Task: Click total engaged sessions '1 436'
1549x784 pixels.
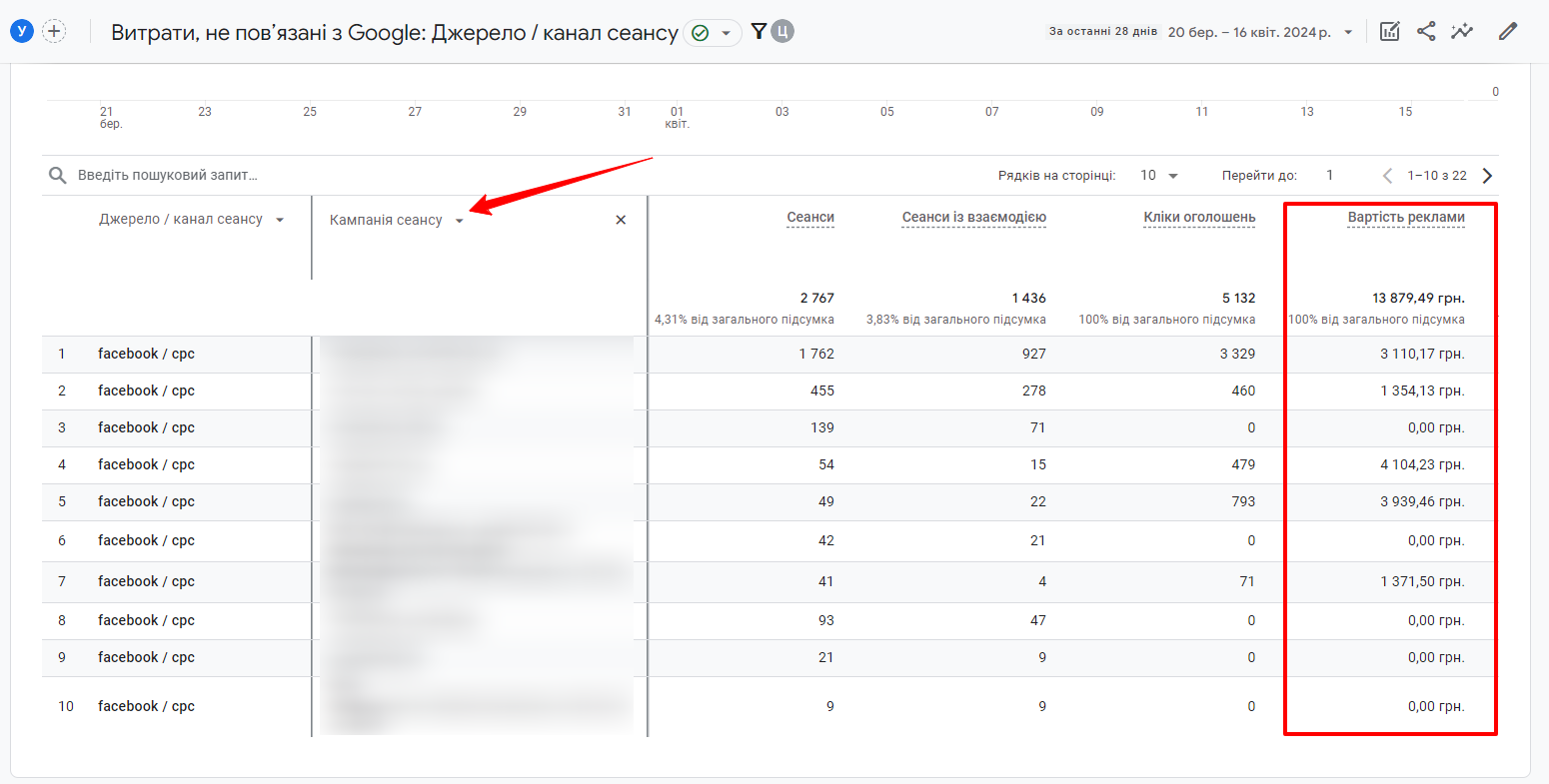Action: pos(1028,298)
